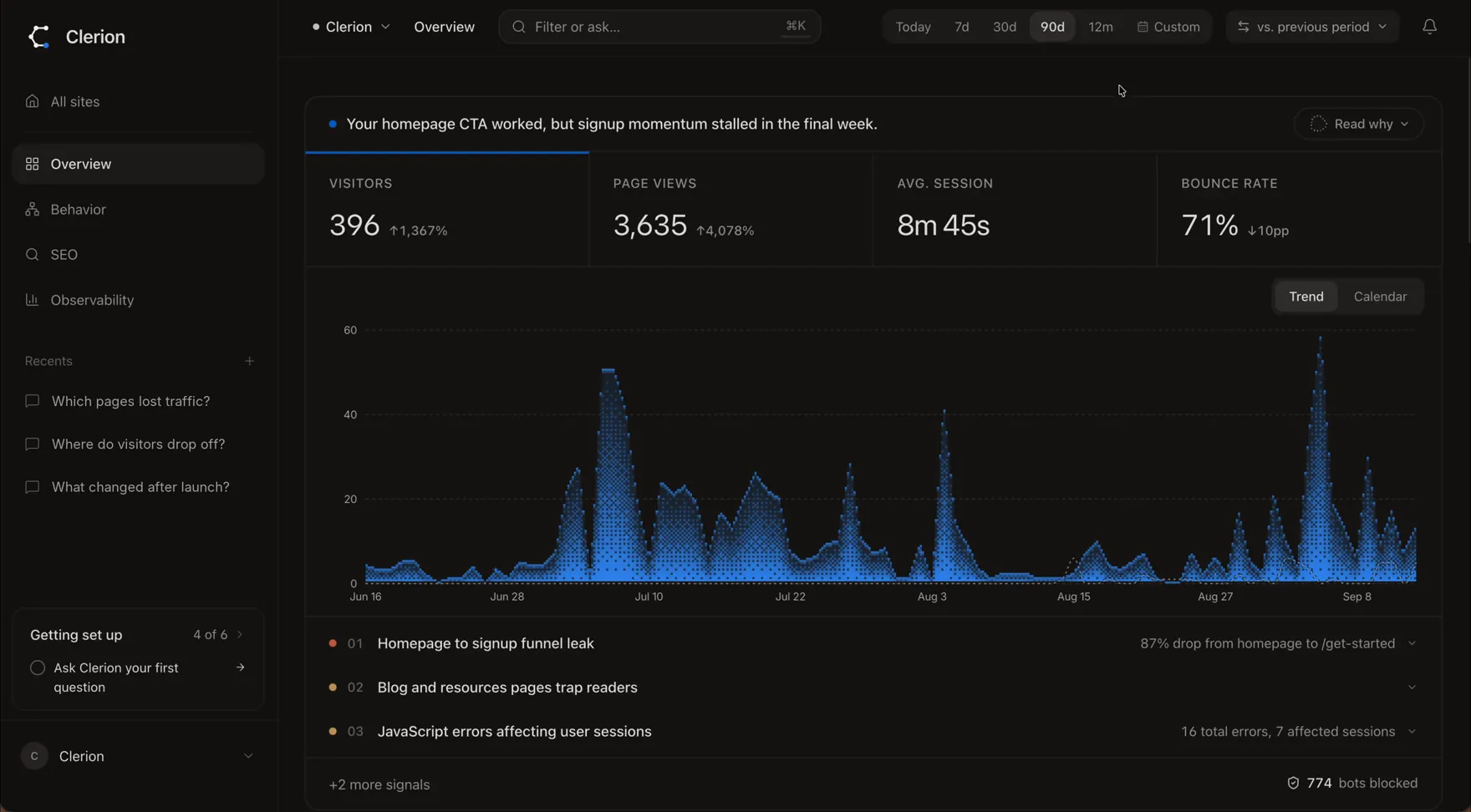This screenshot has height=812, width=1471.
Task: Click the bots blocked shield icon
Action: [x=1293, y=783]
